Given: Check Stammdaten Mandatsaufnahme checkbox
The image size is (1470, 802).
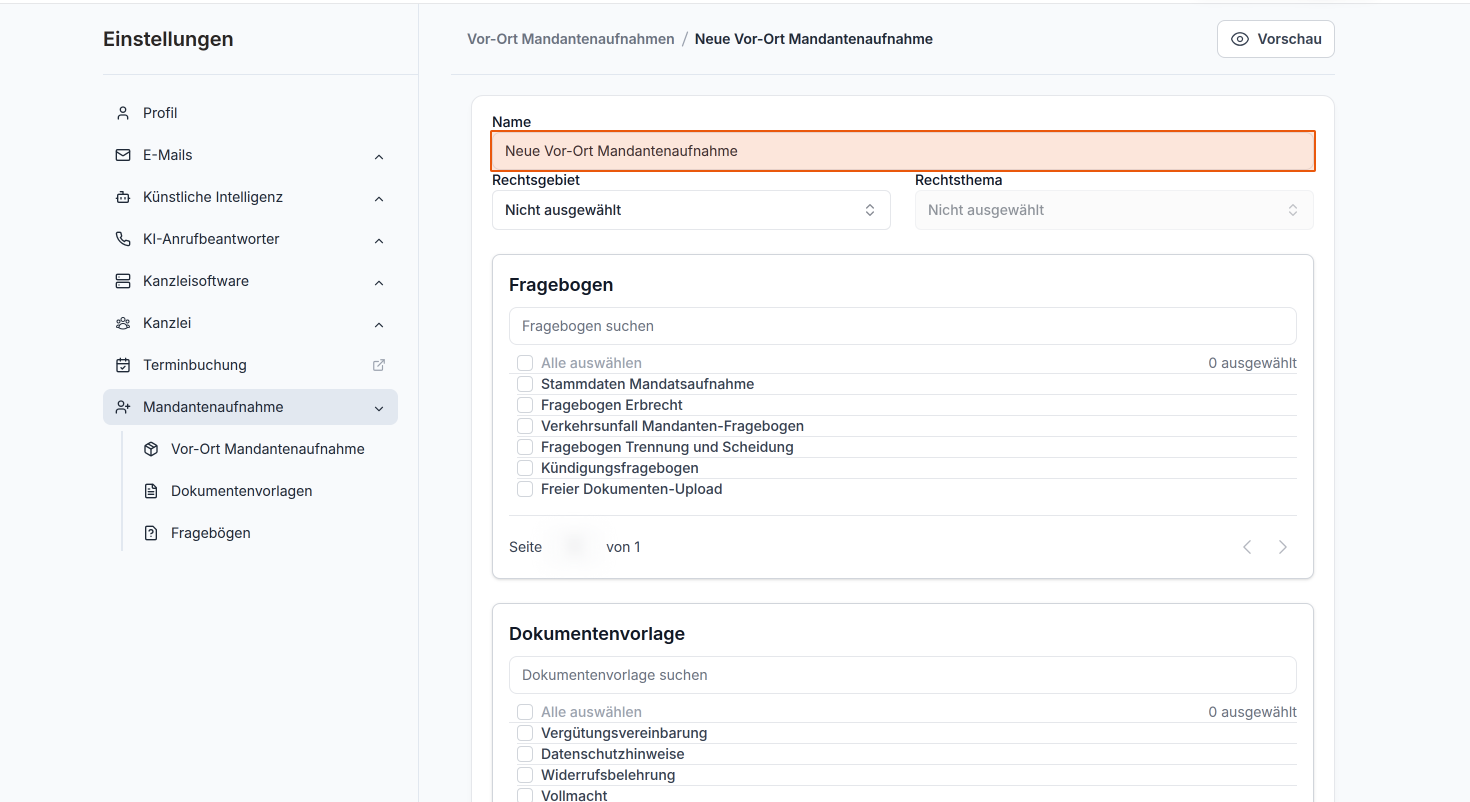Looking at the screenshot, I should point(525,384).
